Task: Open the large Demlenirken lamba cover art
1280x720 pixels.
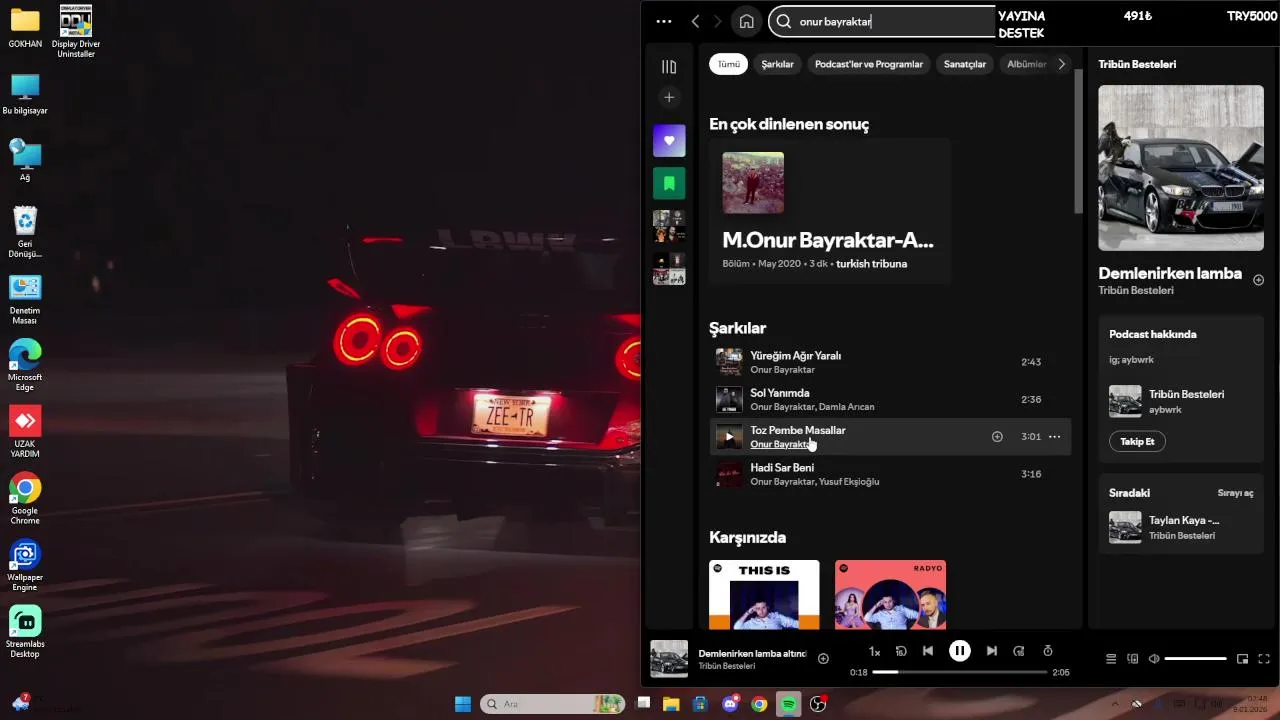Action: pos(1181,168)
